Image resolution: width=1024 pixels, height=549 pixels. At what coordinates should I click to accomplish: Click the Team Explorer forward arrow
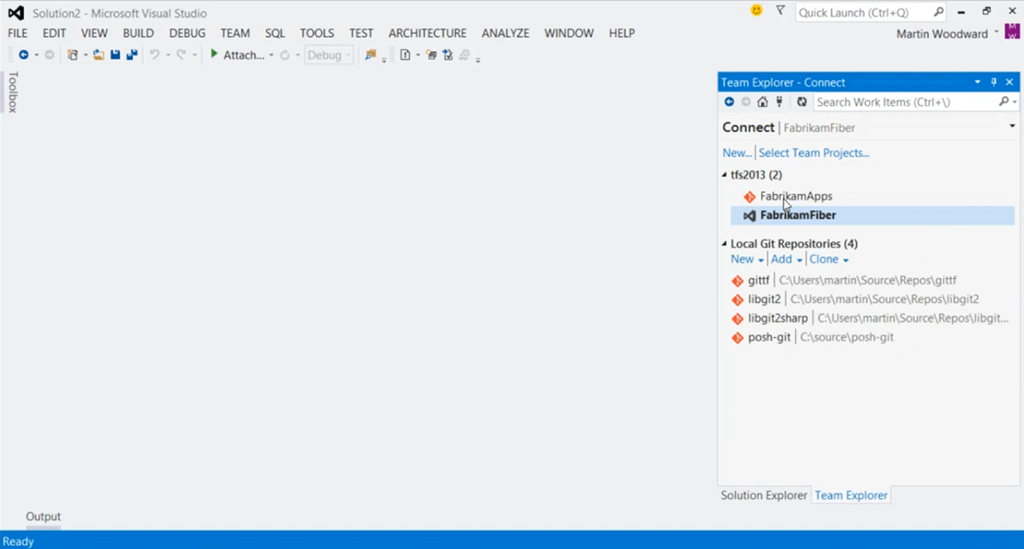click(x=746, y=102)
